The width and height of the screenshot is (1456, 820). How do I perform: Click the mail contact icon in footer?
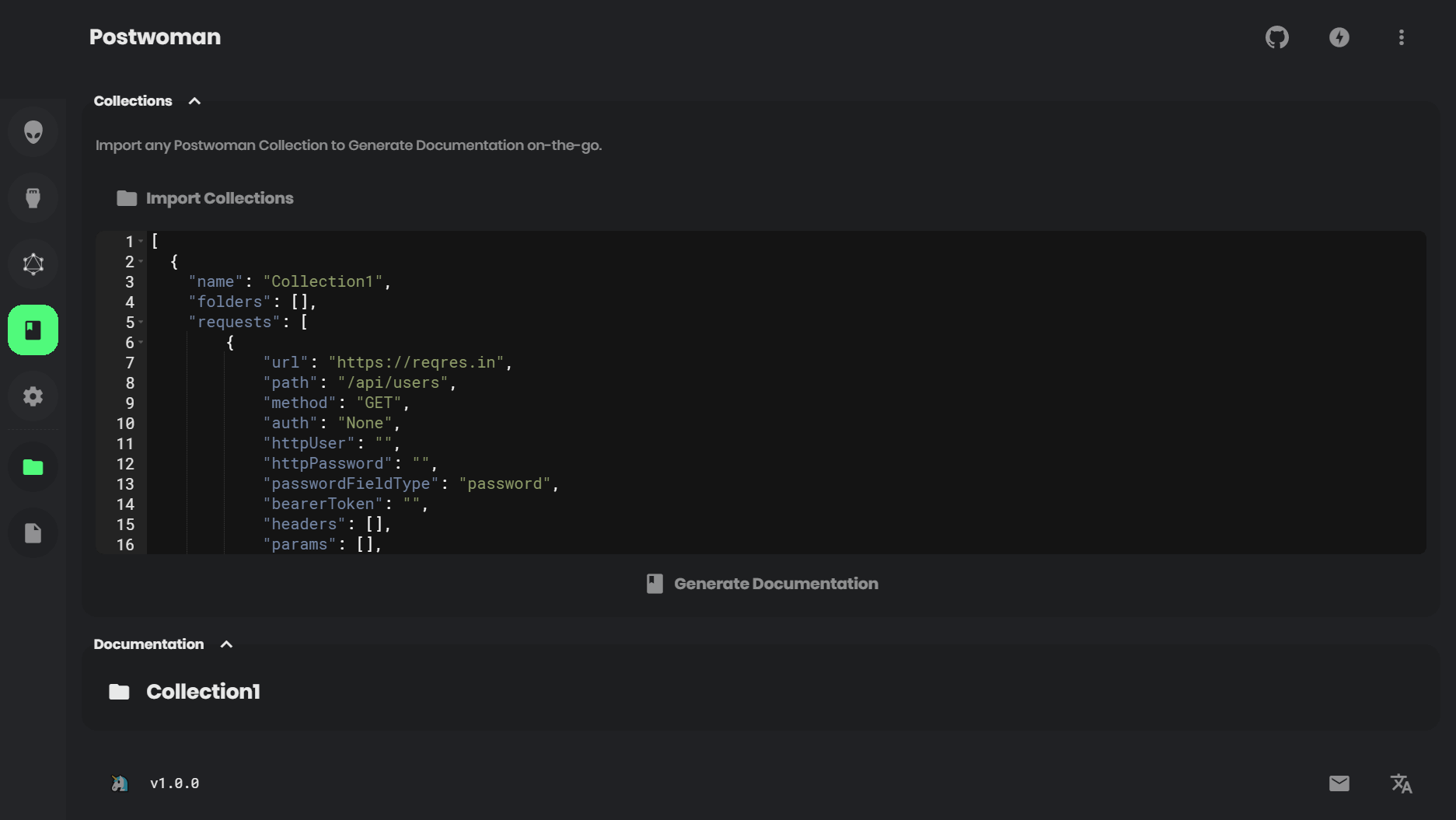pyautogui.click(x=1339, y=783)
